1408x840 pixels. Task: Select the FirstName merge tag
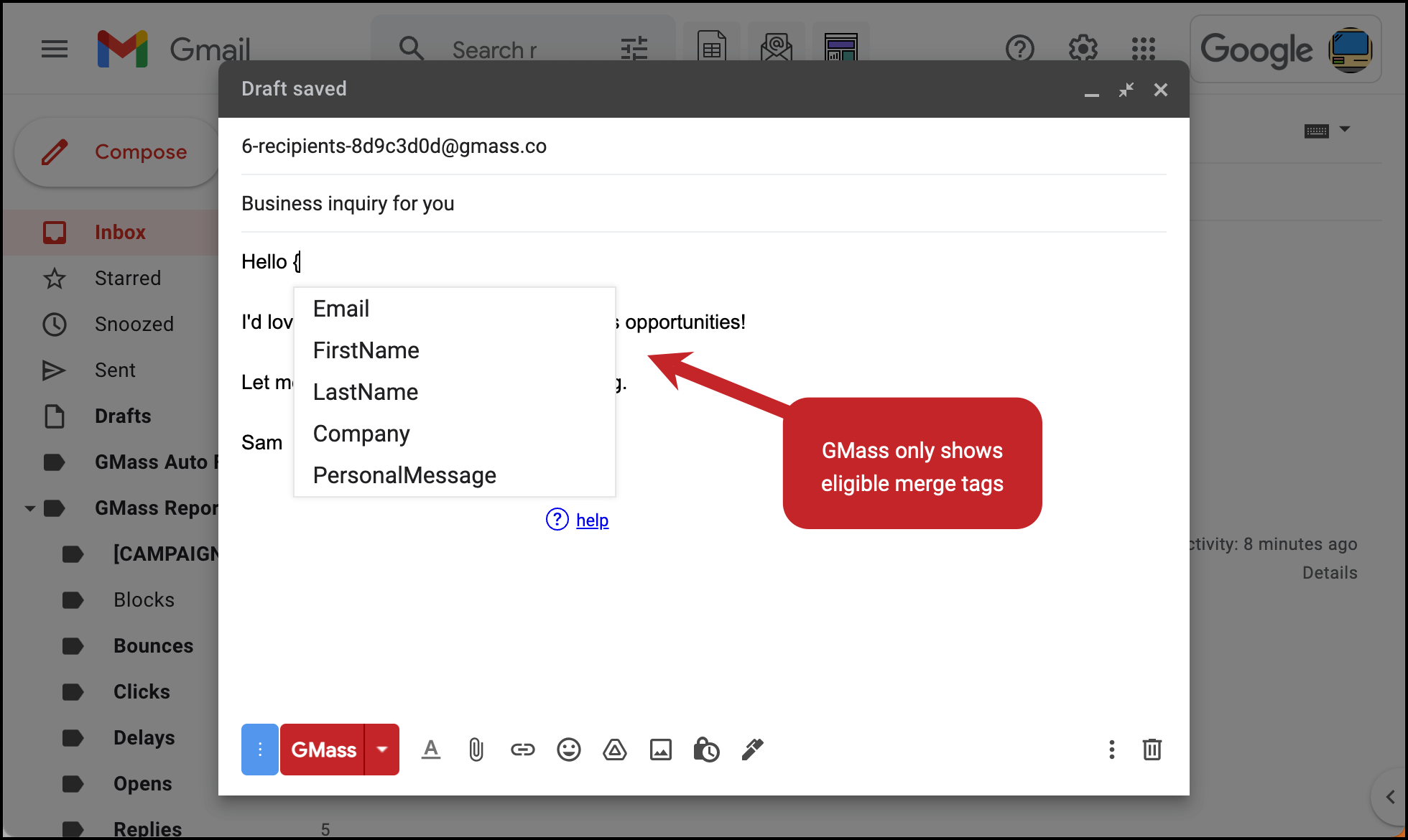[455, 350]
